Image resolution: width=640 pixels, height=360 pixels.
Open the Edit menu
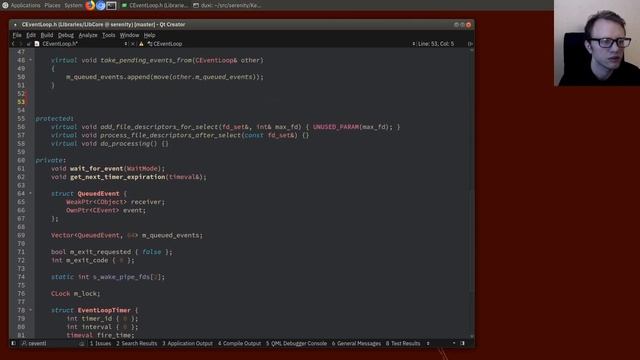[31, 35]
